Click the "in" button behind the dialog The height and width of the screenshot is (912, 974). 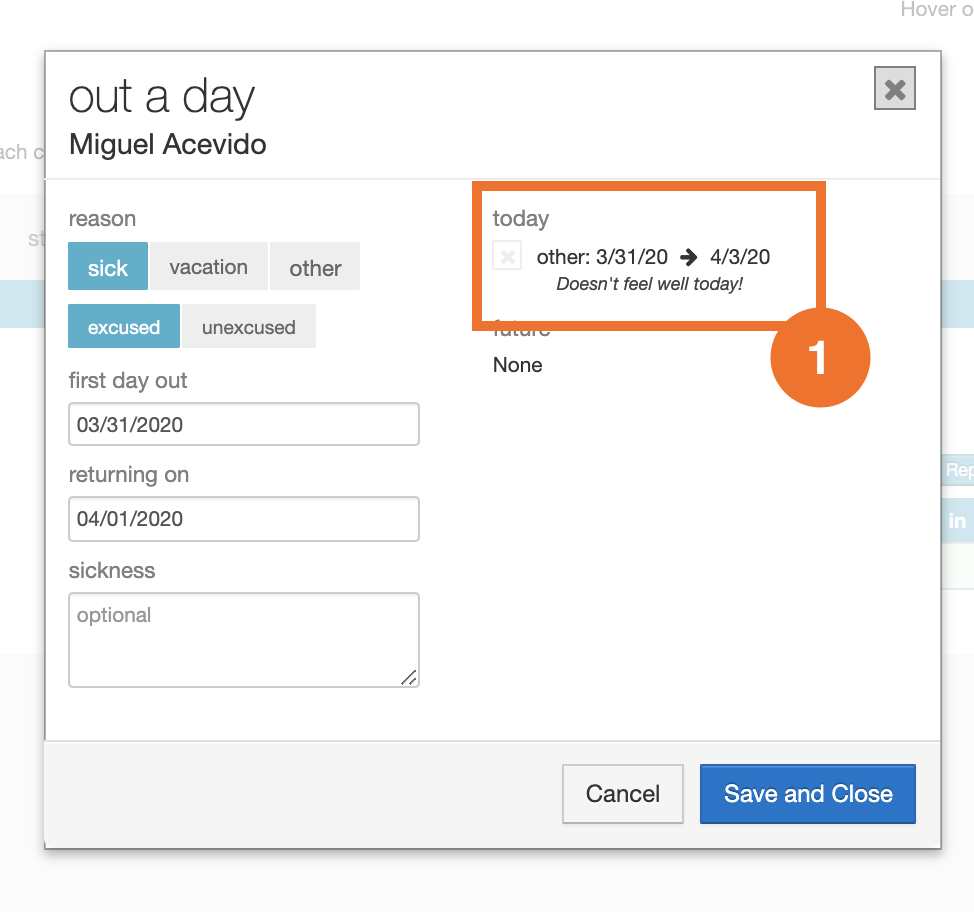tap(957, 520)
